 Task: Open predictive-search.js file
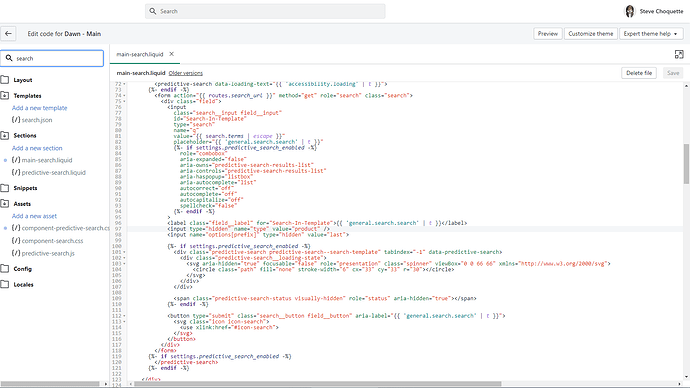click(x=44, y=253)
